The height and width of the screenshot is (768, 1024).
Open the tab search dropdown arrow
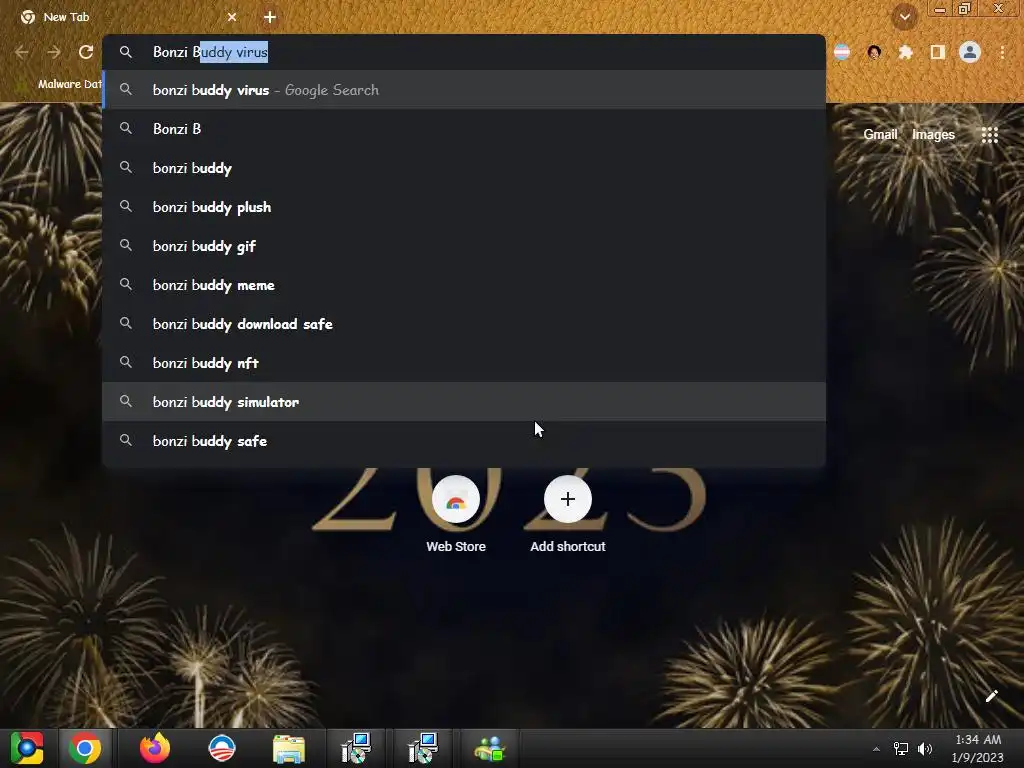[x=905, y=17]
